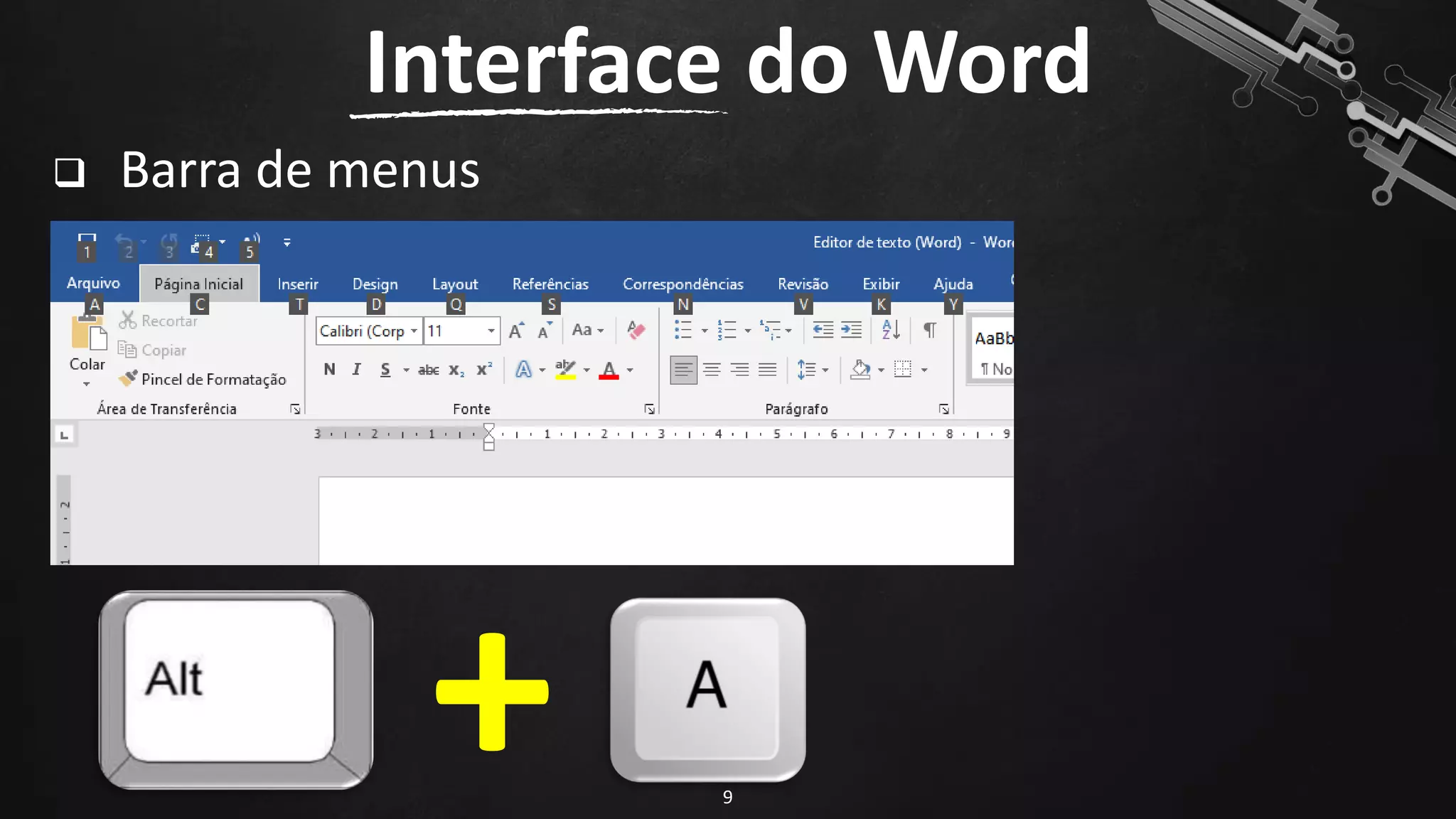Click the Borders icon
Screen dimensions: 1456x819
903,369
